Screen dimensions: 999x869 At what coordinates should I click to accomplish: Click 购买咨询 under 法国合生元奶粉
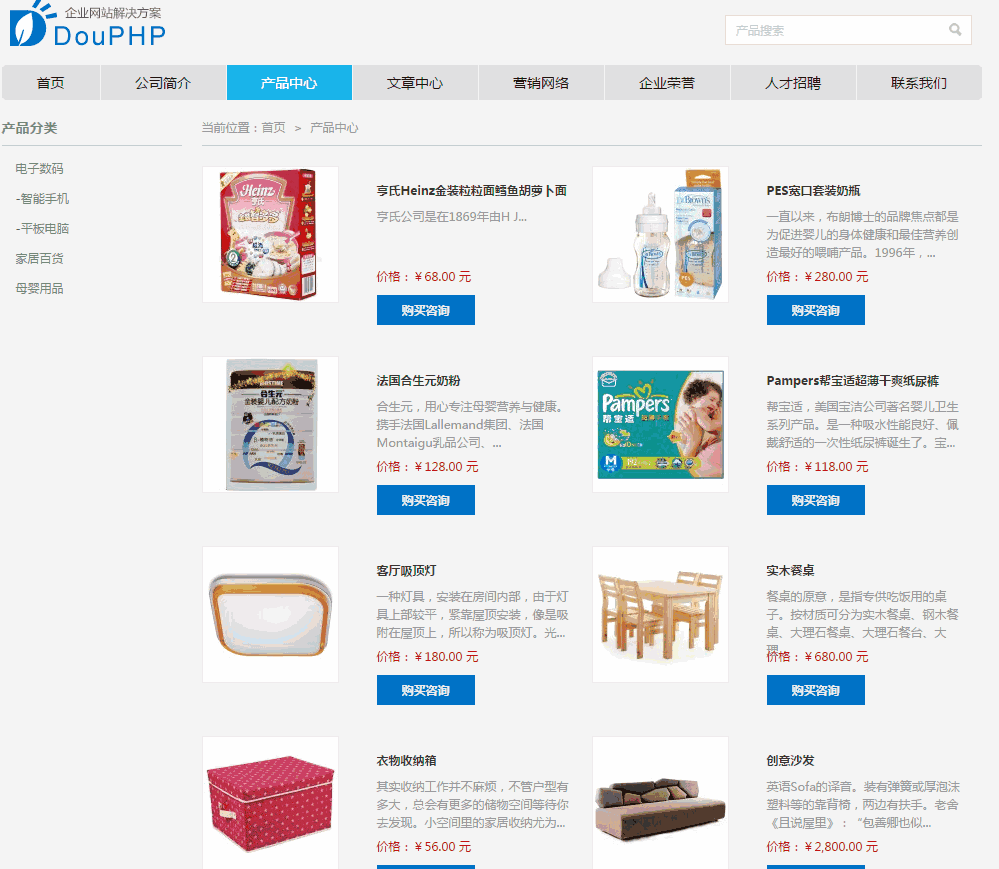click(x=426, y=500)
